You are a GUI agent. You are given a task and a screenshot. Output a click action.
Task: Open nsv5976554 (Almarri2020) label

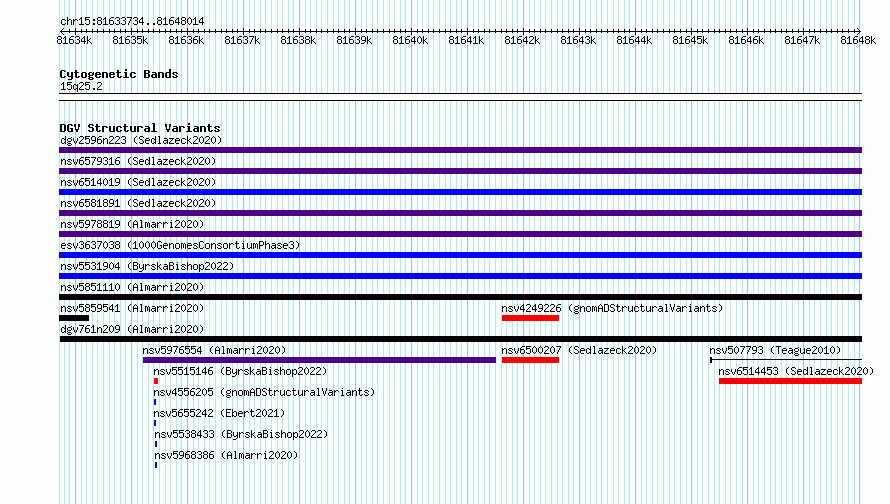point(215,350)
